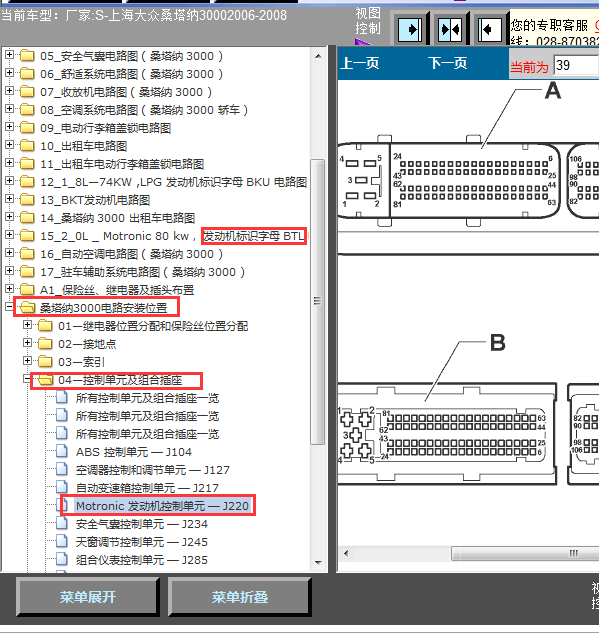Select the 03—索引 folder label
Viewport: 599px width, 633px height.
[82, 362]
